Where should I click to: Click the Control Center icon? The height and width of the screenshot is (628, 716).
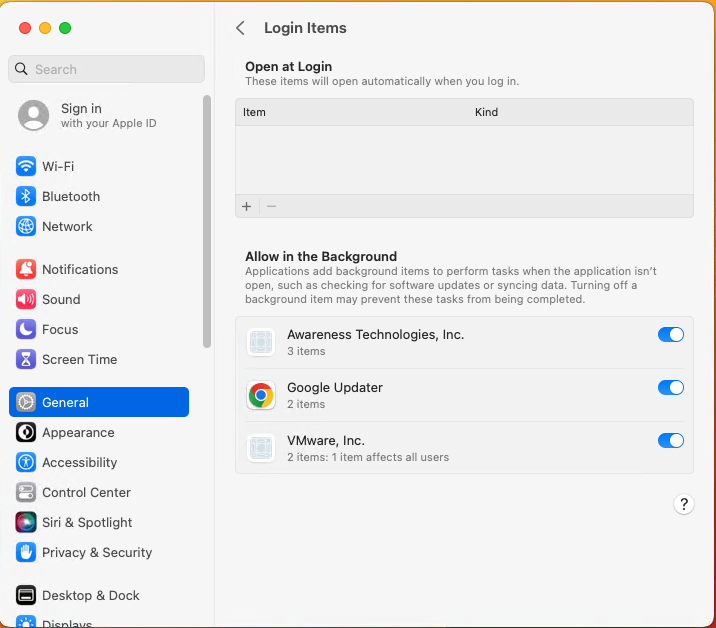(x=26, y=492)
